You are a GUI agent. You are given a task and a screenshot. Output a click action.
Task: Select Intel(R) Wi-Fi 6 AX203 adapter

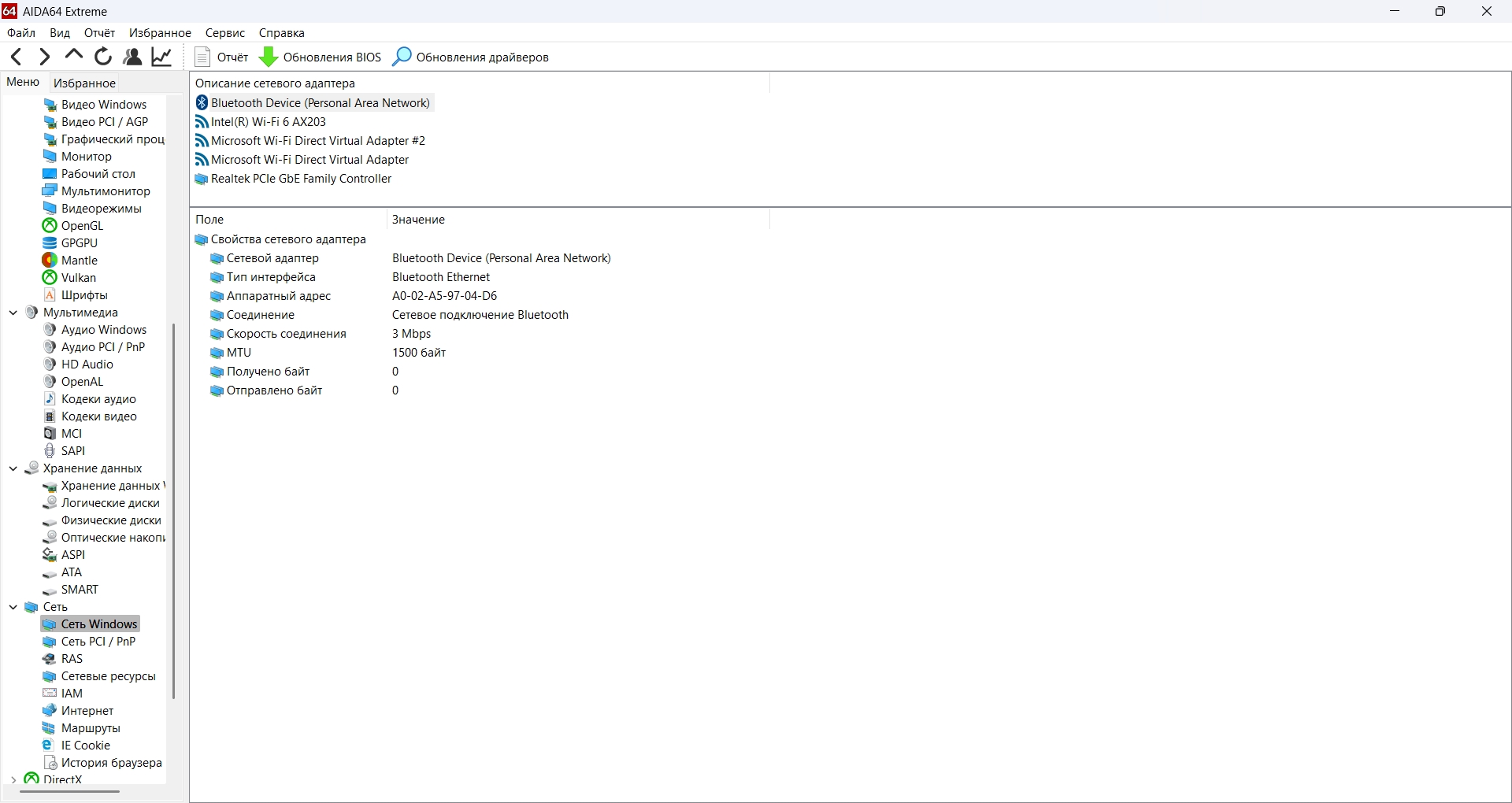pyautogui.click(x=261, y=122)
